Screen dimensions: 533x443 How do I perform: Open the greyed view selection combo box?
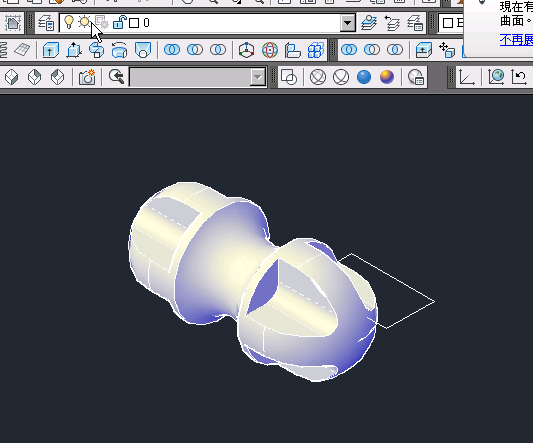click(197, 77)
